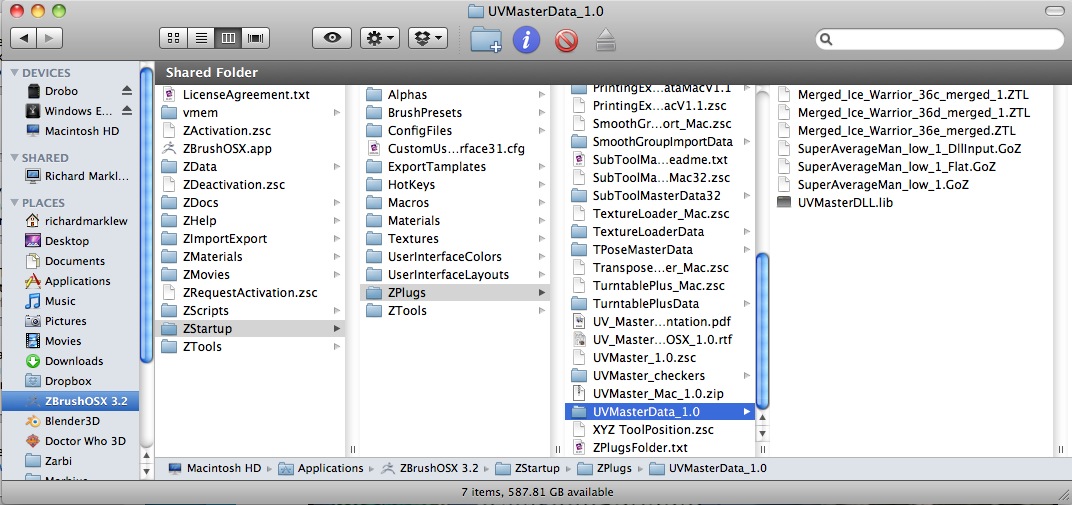Click the Eject icon in toolbar
The width and height of the screenshot is (1072, 505).
point(606,40)
